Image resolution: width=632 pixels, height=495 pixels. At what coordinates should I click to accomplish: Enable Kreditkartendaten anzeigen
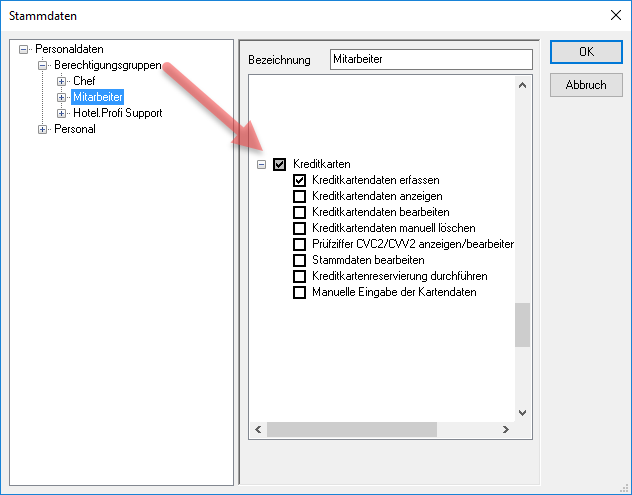pyautogui.click(x=299, y=196)
